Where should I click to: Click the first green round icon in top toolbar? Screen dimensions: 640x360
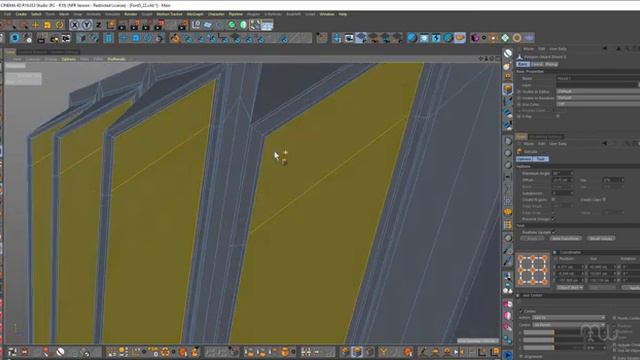231,25
